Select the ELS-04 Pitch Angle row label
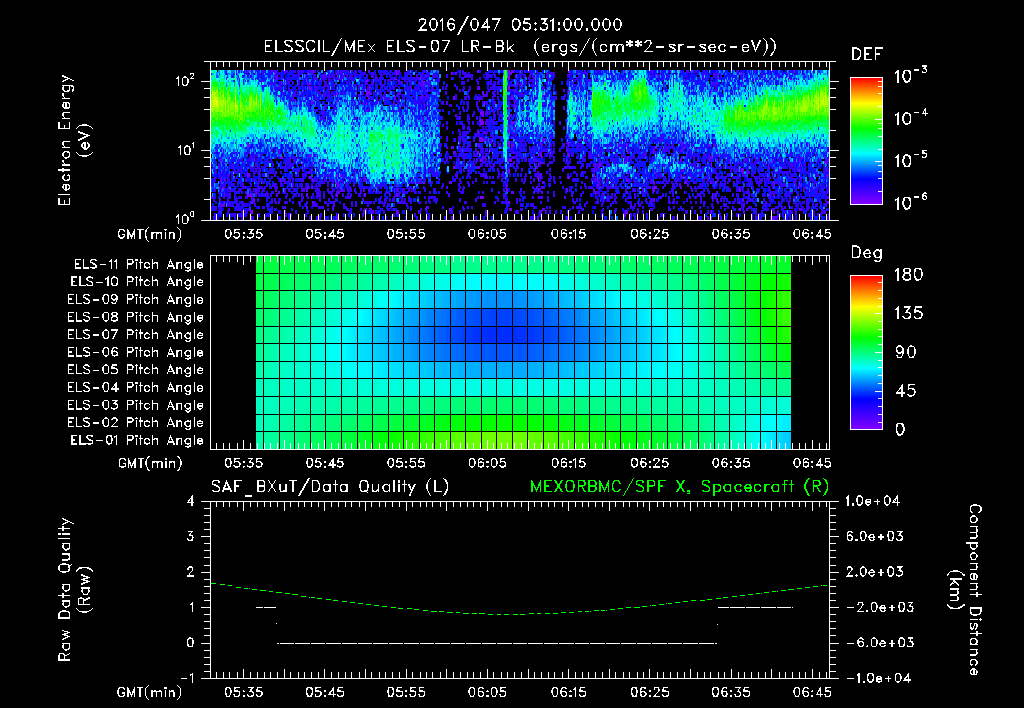Screen dimensions: 1024x708 pos(136,387)
